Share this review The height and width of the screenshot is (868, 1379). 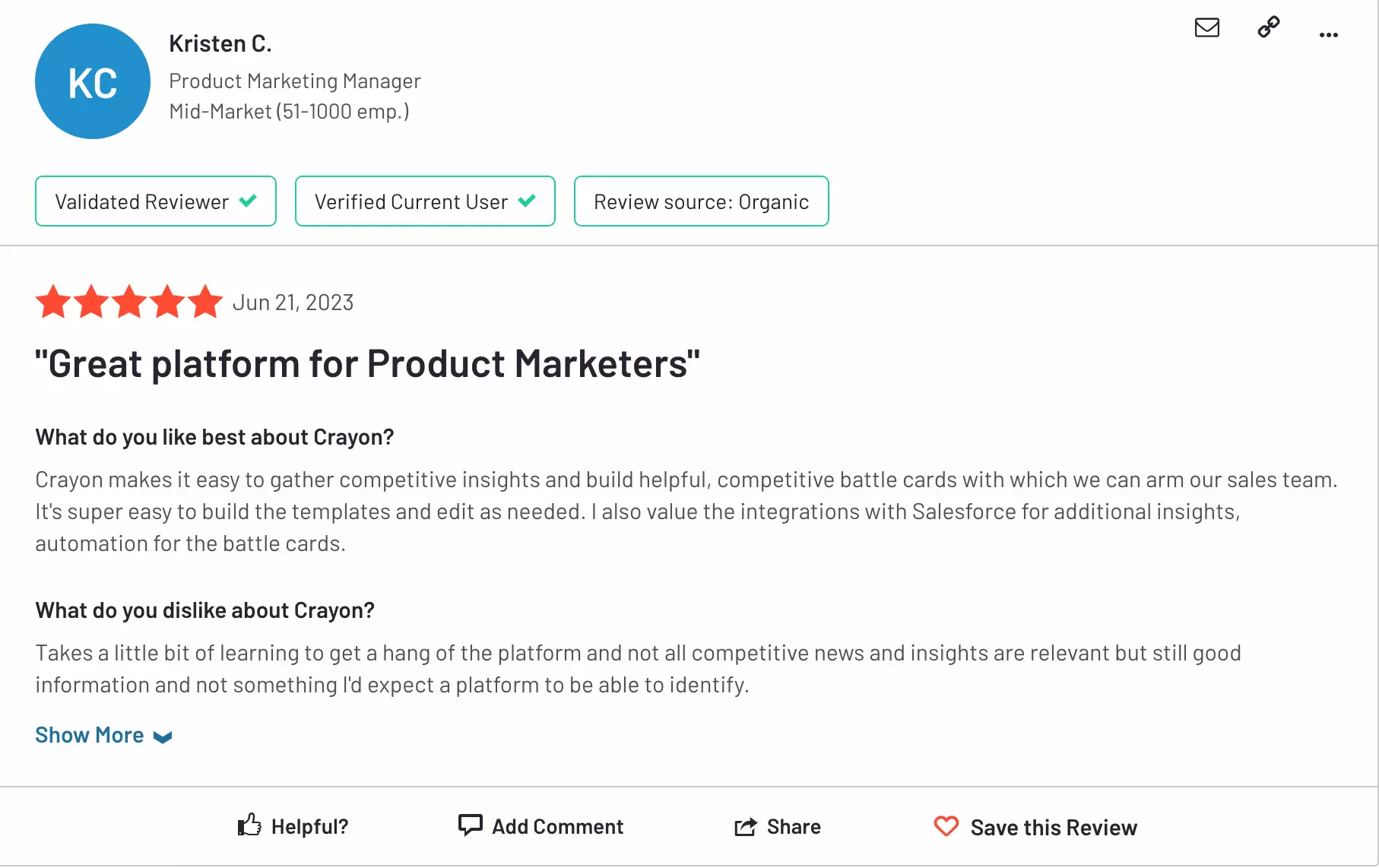click(x=777, y=826)
